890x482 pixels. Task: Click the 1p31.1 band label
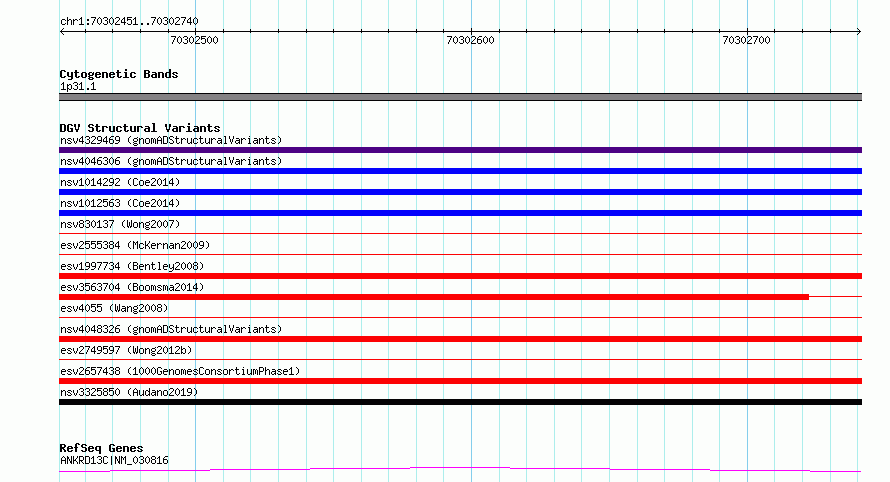coord(78,86)
